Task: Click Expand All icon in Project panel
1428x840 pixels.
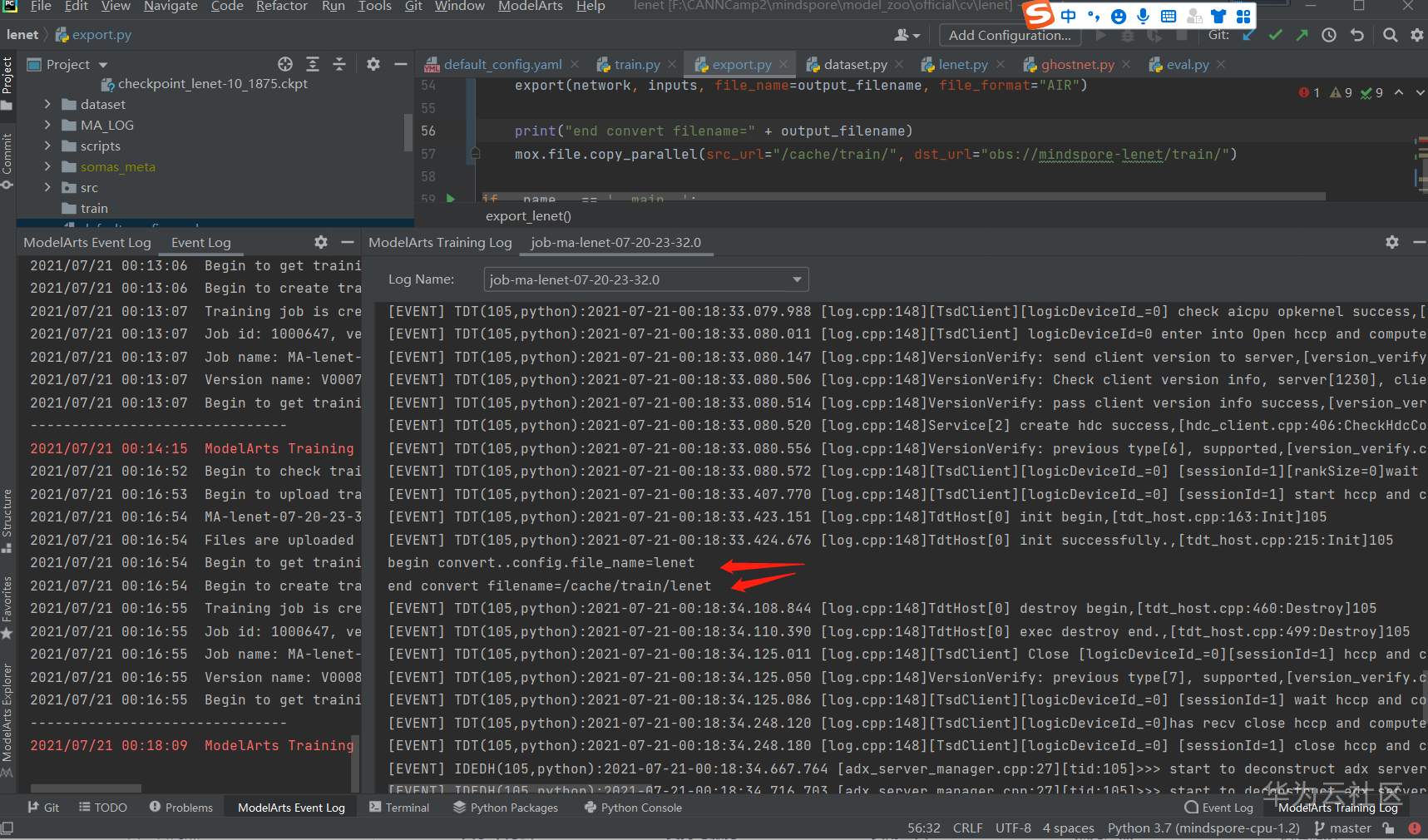Action: pos(313,64)
